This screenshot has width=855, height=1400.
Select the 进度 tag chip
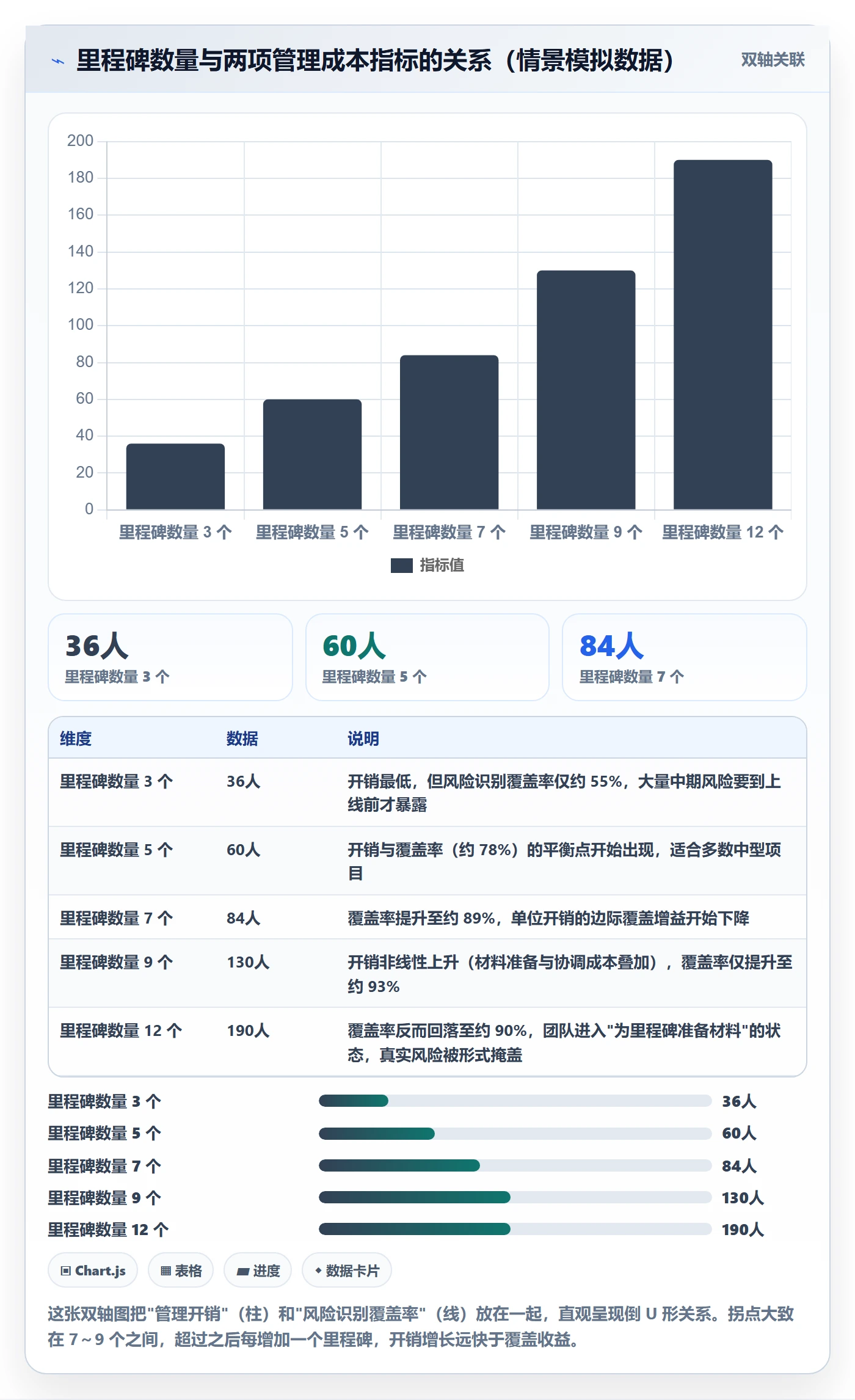pyautogui.click(x=258, y=1271)
